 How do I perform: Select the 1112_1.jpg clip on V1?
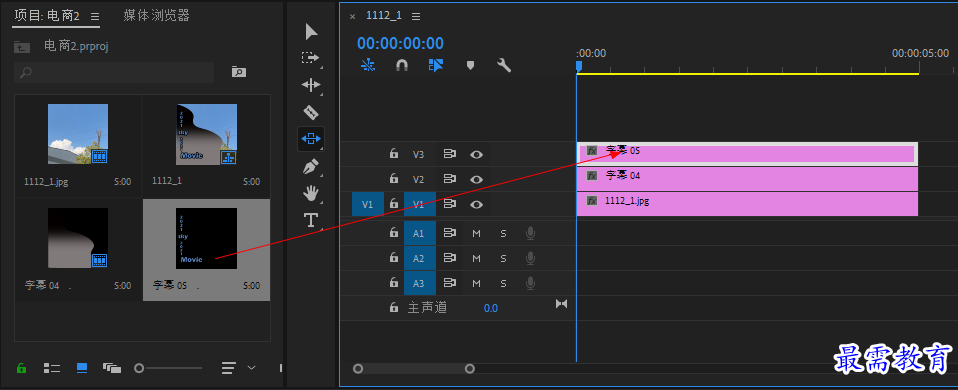tap(747, 204)
